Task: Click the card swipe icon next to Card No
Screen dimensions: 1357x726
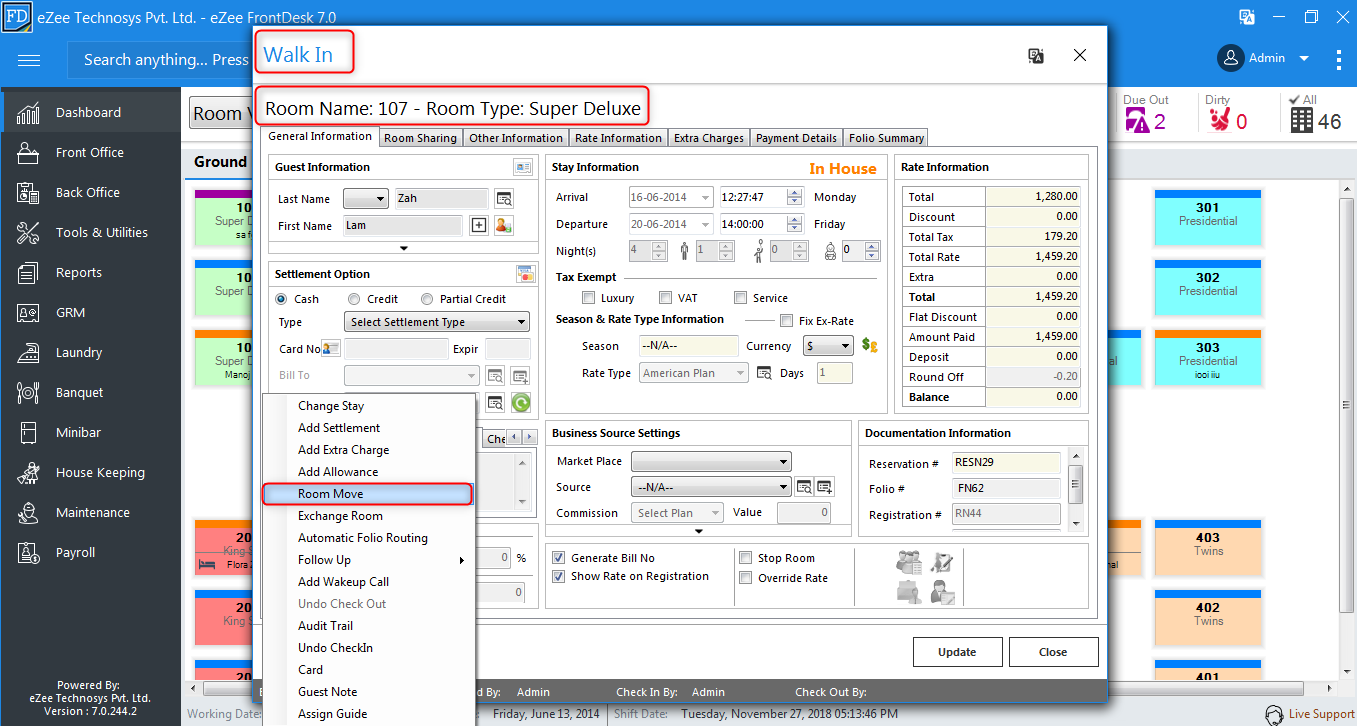Action: 332,348
